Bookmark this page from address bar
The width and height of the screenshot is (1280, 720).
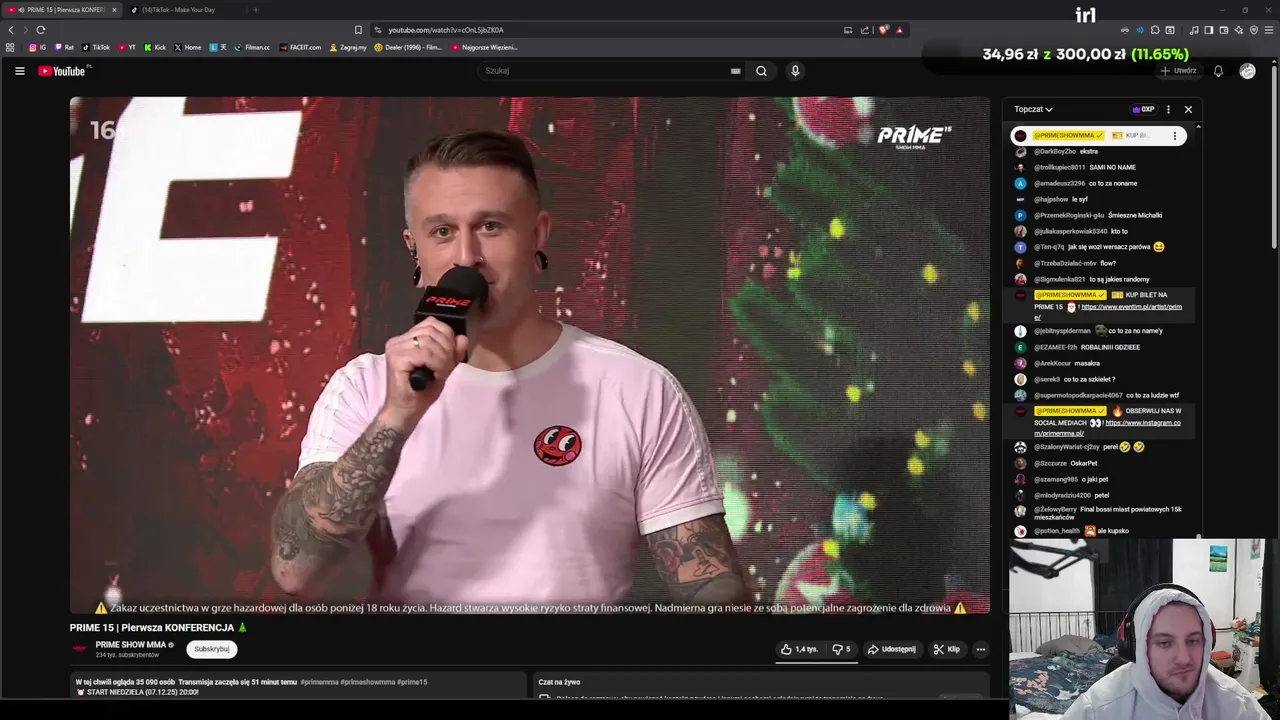click(x=358, y=30)
